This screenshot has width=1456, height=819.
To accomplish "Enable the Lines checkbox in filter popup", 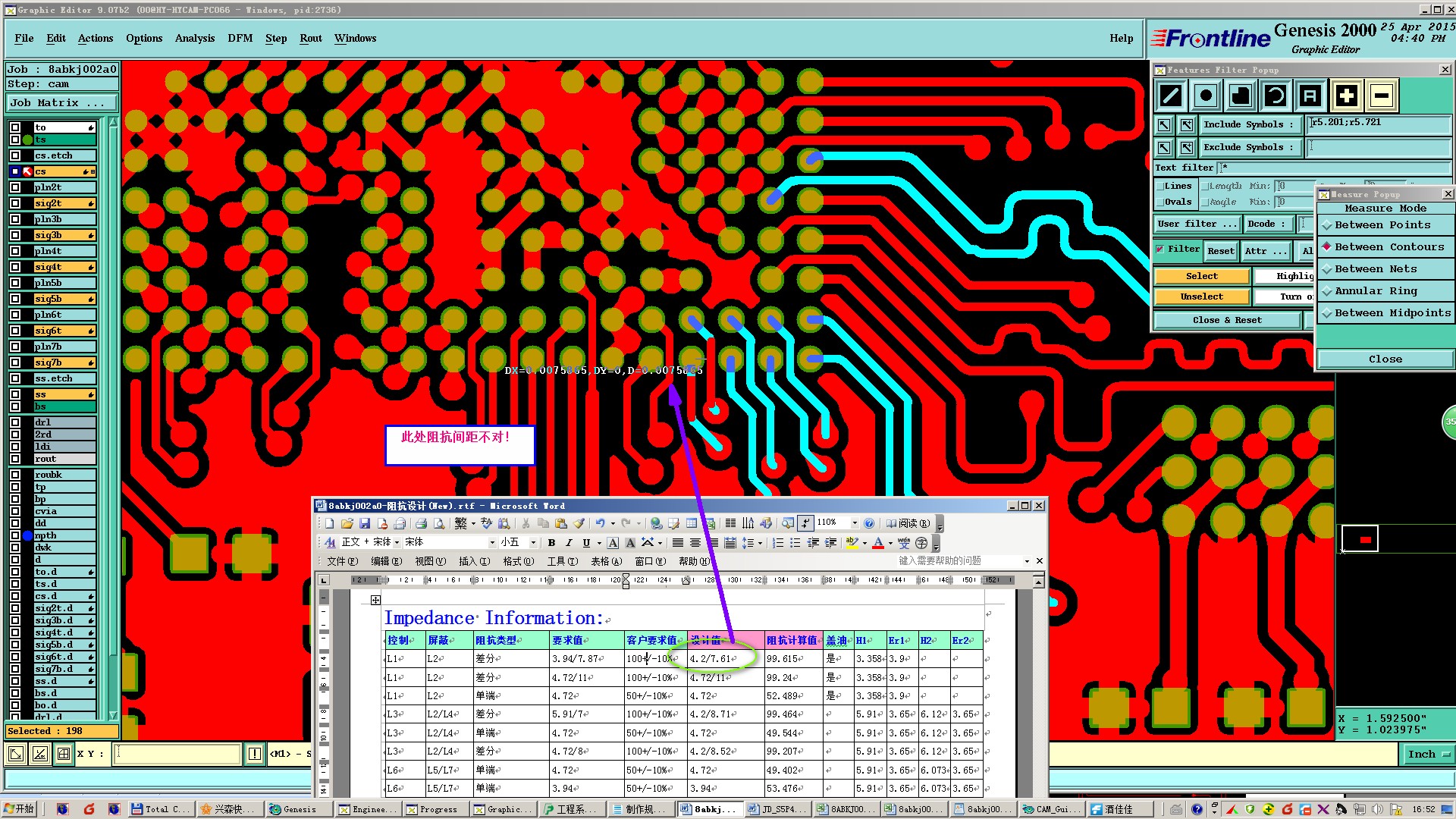I will point(1160,187).
